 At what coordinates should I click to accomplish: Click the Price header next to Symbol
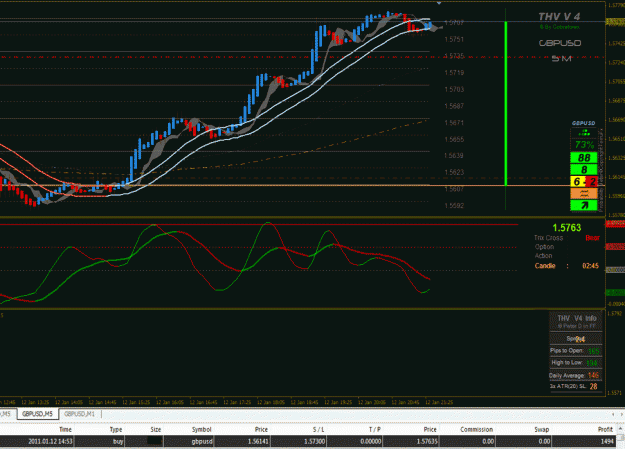(x=261, y=429)
